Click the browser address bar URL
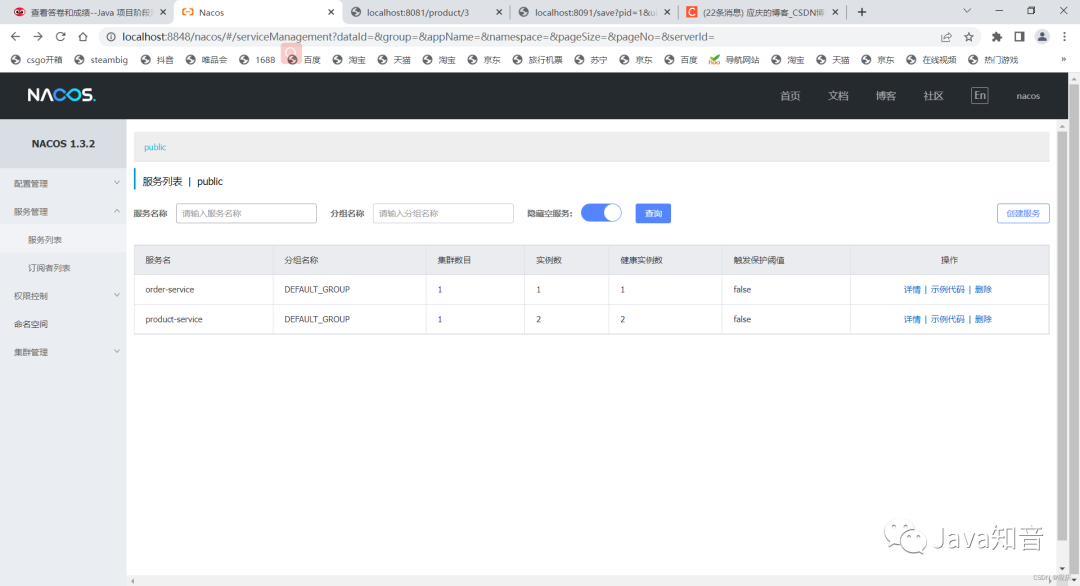 pyautogui.click(x=418, y=36)
